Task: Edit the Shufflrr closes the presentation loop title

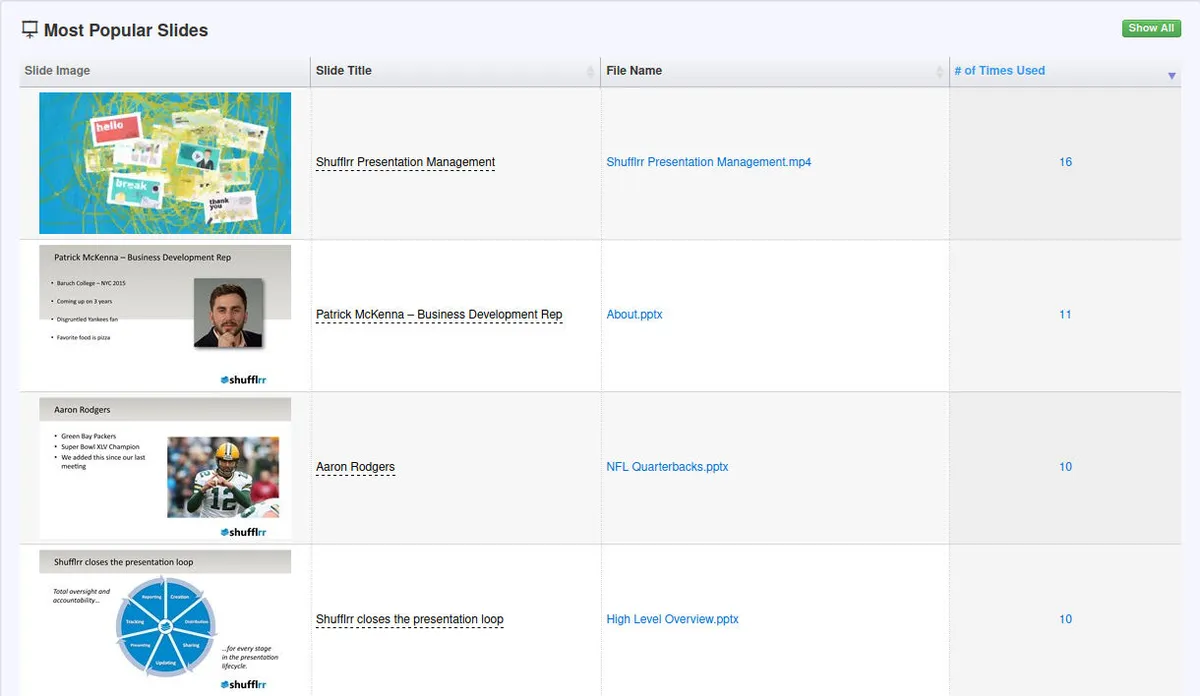Action: pos(410,619)
